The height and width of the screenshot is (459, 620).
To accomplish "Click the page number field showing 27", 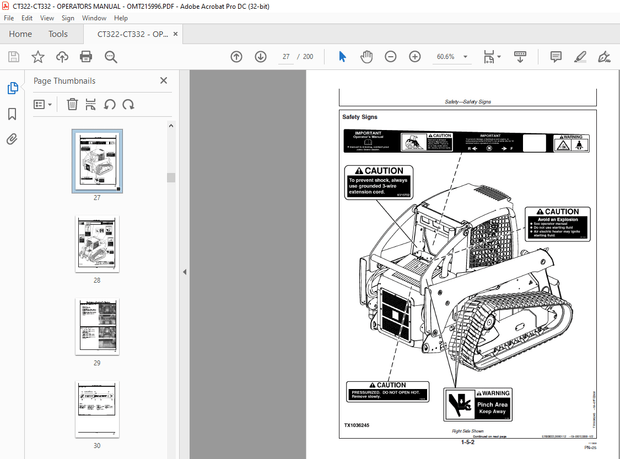I will (x=286, y=57).
